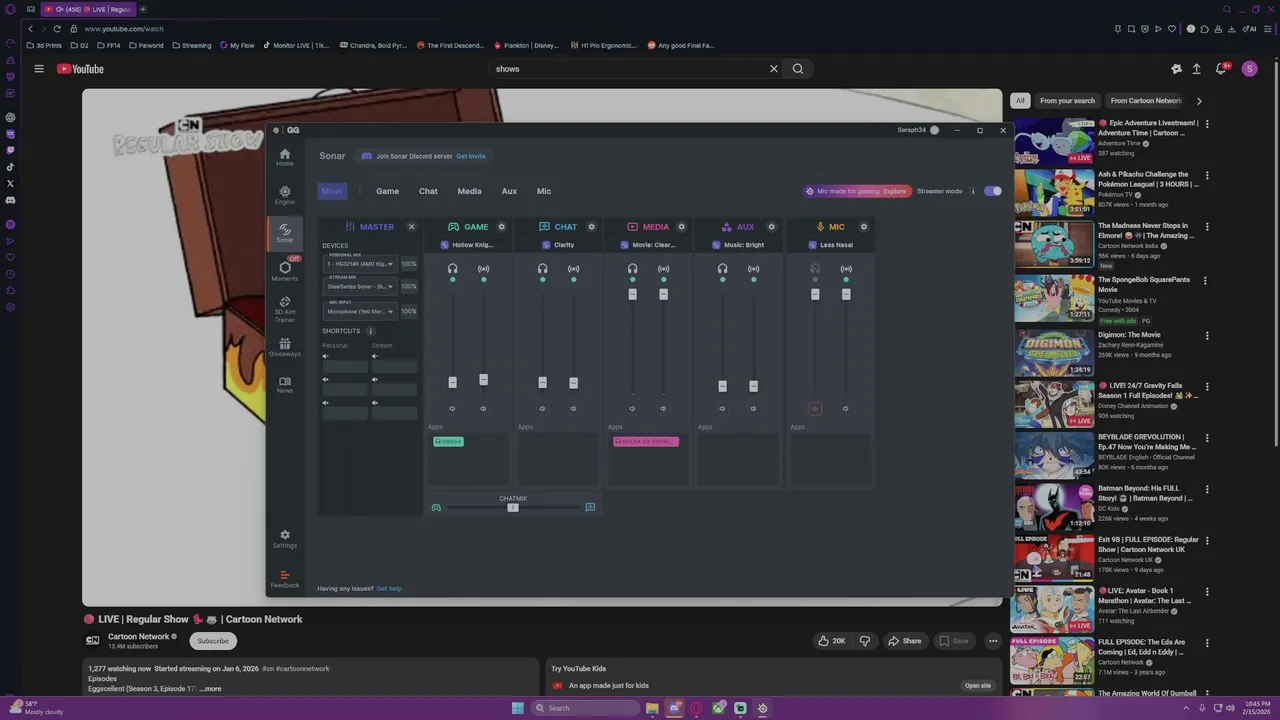
Task: Mute MIC channel stream mix
Action: tap(845, 409)
